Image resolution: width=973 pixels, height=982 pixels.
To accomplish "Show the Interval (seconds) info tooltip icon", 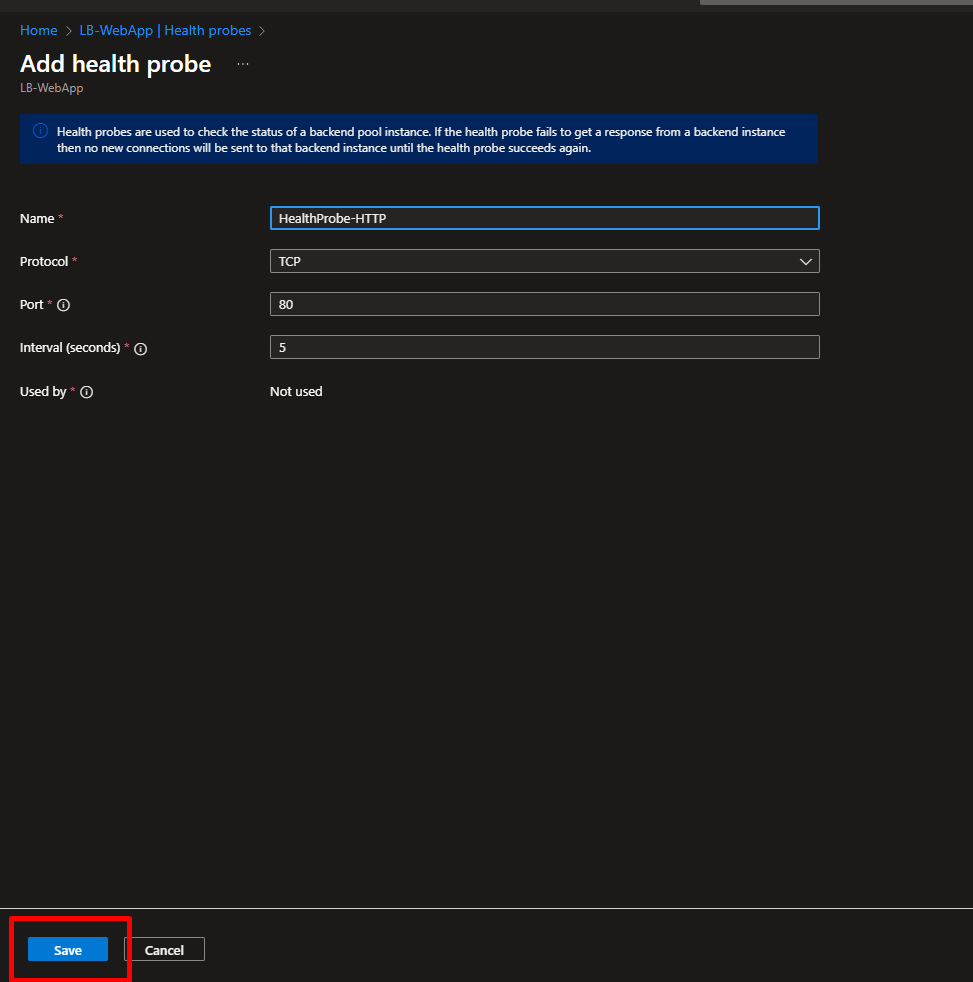I will click(x=140, y=349).
